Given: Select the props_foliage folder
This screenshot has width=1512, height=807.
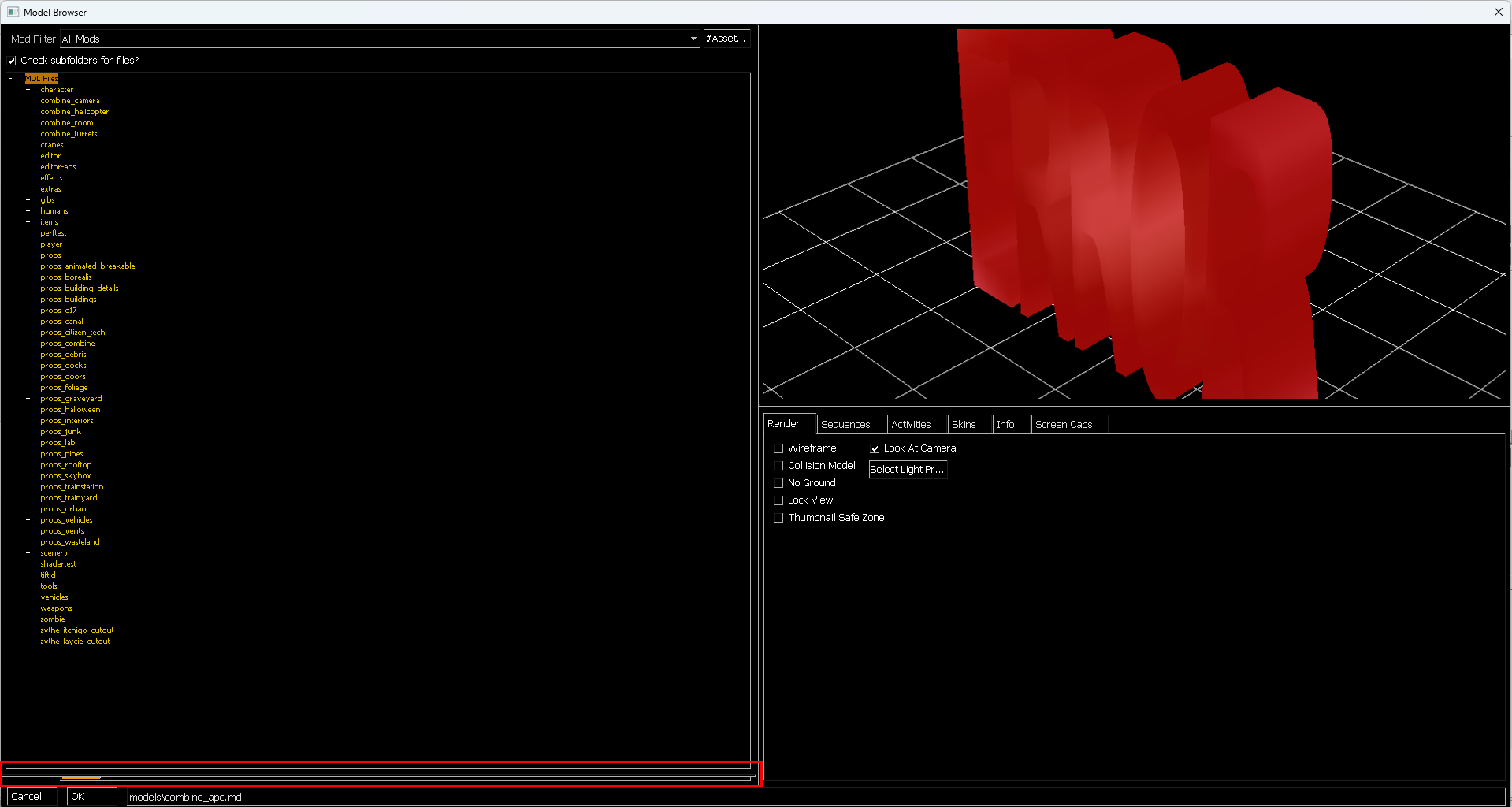Looking at the screenshot, I should pos(64,388).
